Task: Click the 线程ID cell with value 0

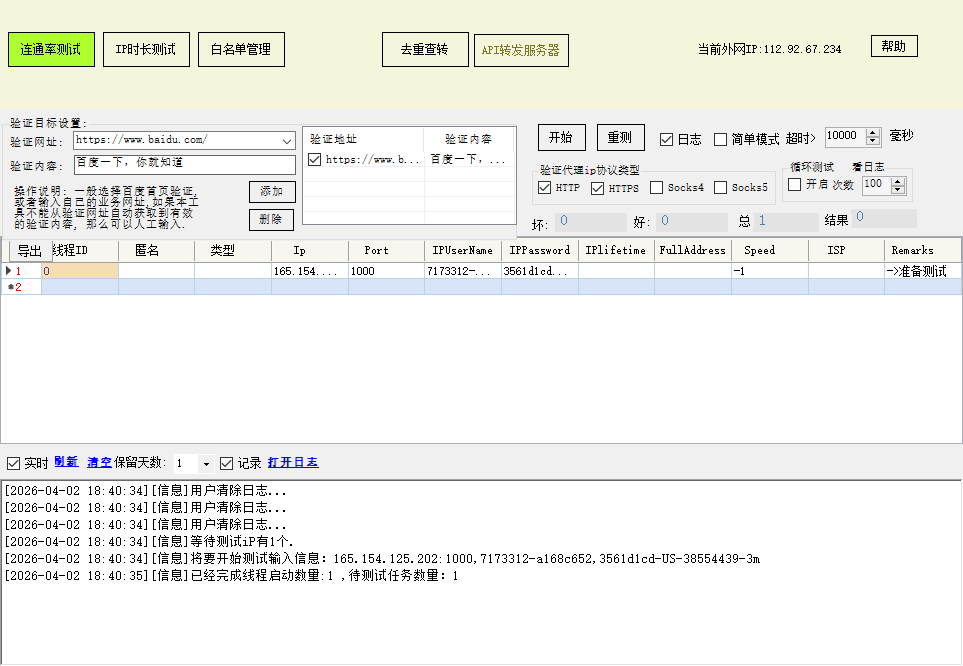Action: [x=80, y=271]
